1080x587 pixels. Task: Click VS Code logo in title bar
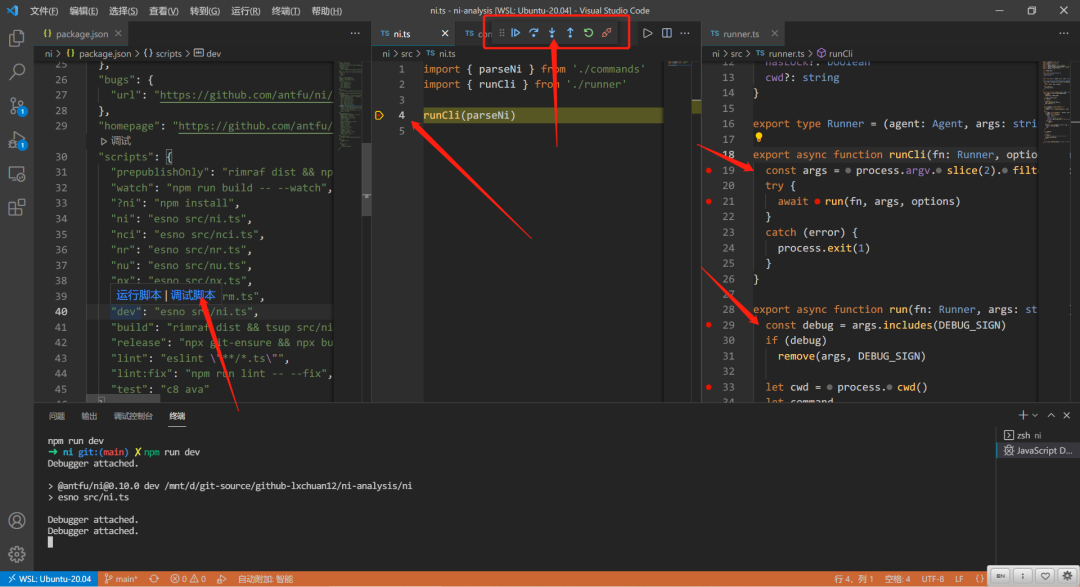click(x=12, y=10)
